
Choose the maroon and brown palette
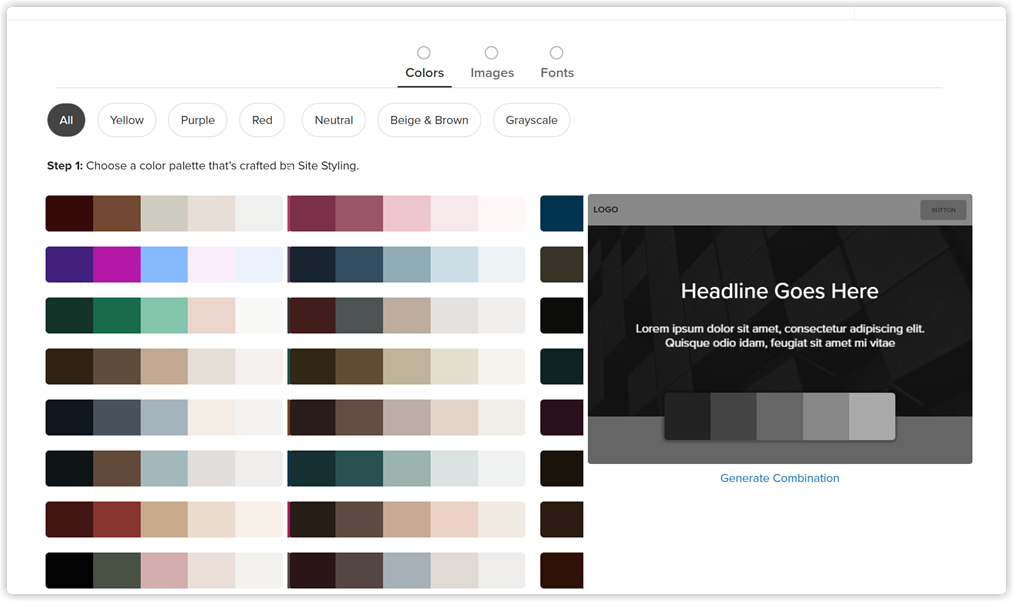point(164,214)
